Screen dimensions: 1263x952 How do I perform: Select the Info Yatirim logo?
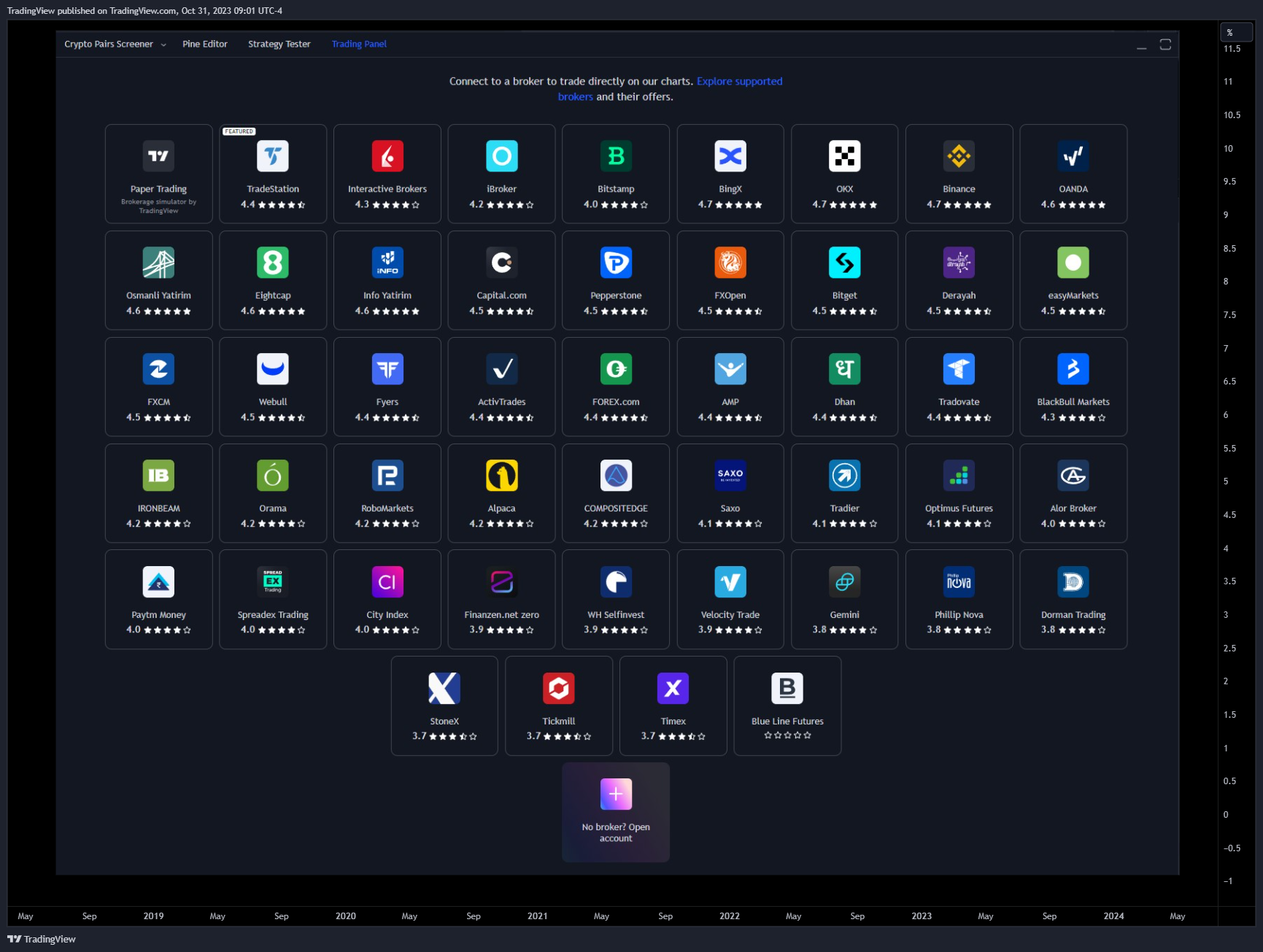click(387, 263)
